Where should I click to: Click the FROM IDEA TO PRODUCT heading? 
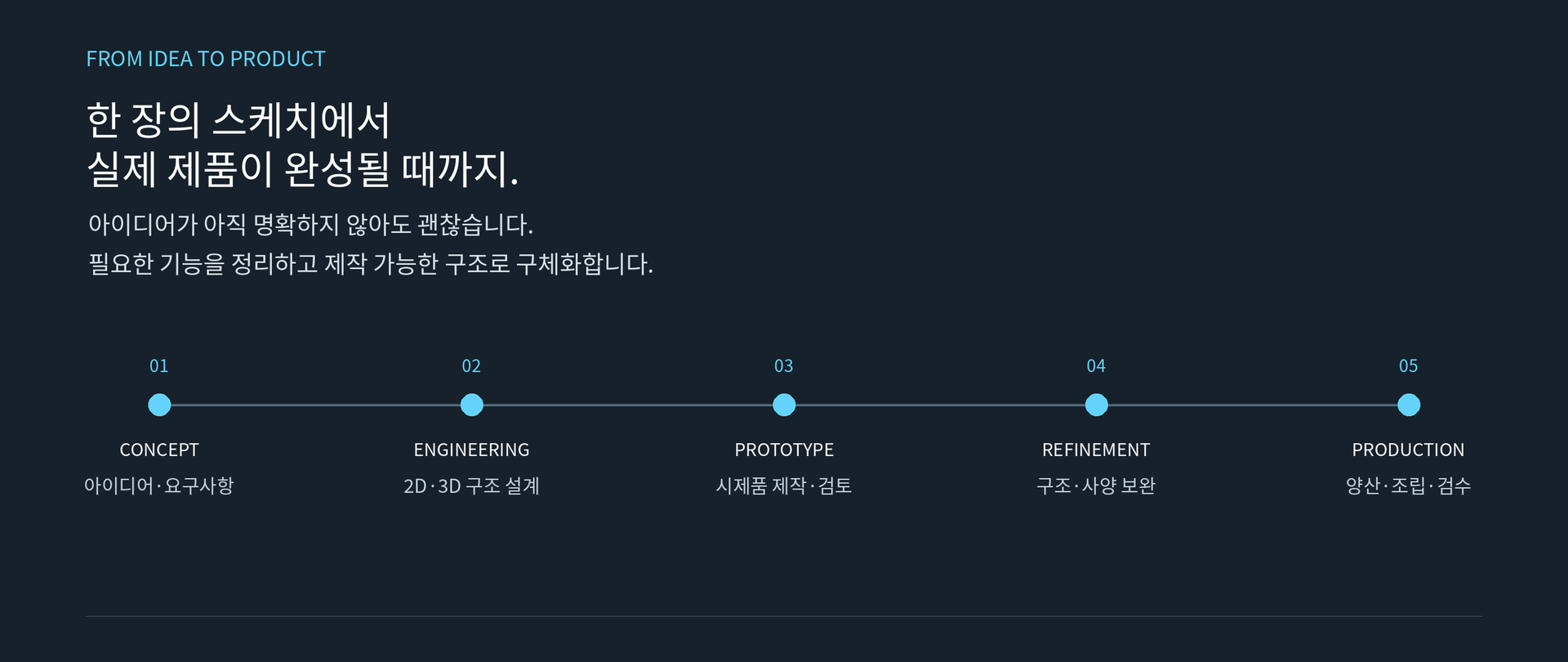[206, 59]
